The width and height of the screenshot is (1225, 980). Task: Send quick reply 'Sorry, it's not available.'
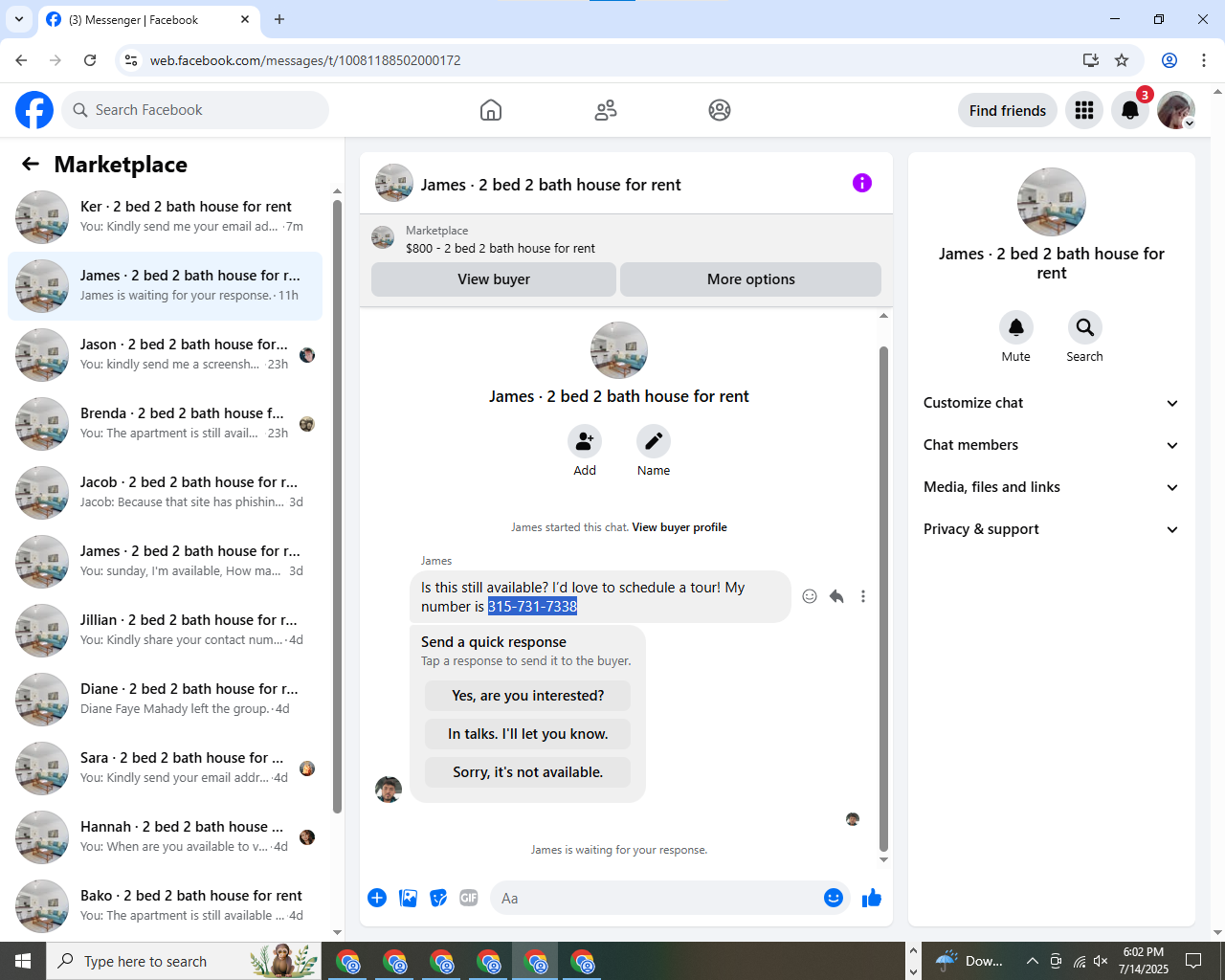(528, 772)
